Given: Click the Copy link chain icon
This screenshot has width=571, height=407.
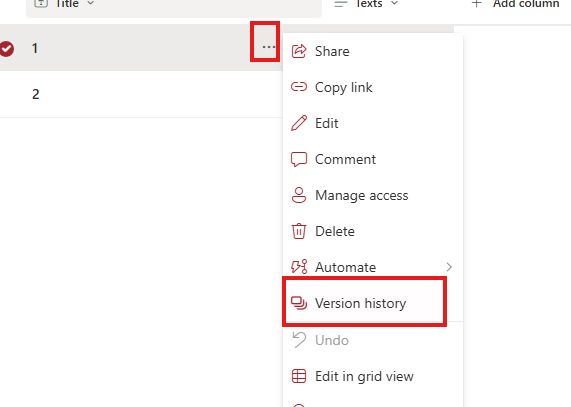Looking at the screenshot, I should [x=299, y=87].
